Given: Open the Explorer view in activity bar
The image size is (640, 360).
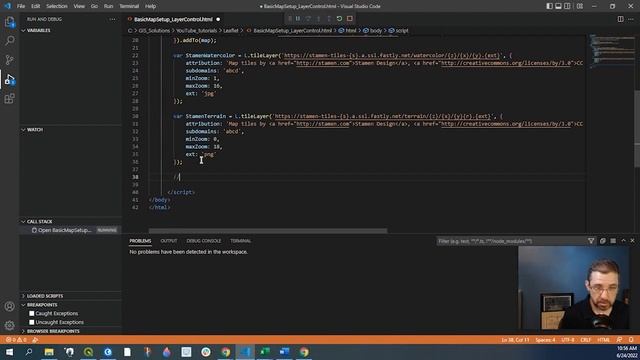Looking at the screenshot, I should point(9,22).
